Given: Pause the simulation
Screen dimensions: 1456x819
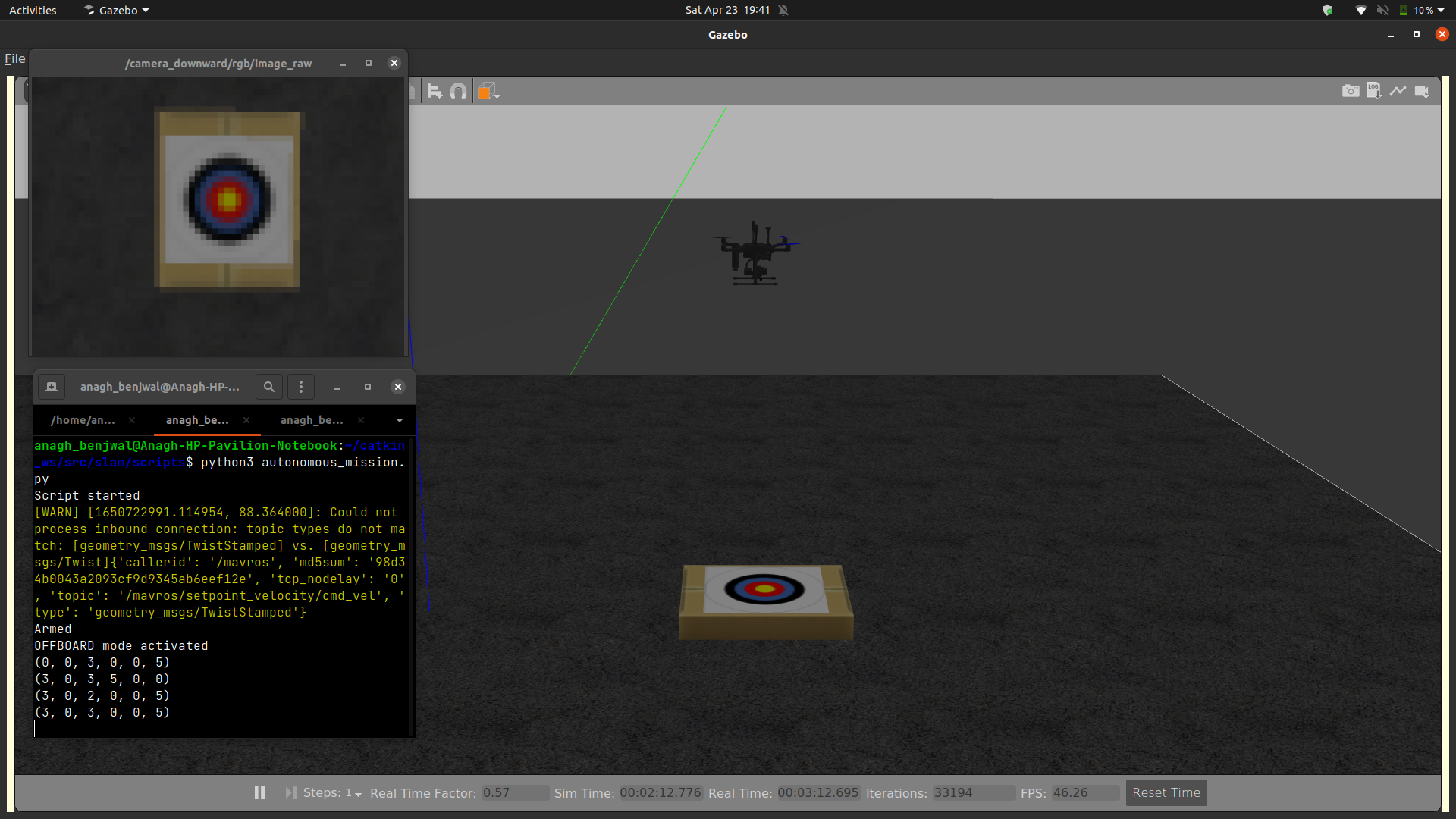Looking at the screenshot, I should (x=259, y=792).
